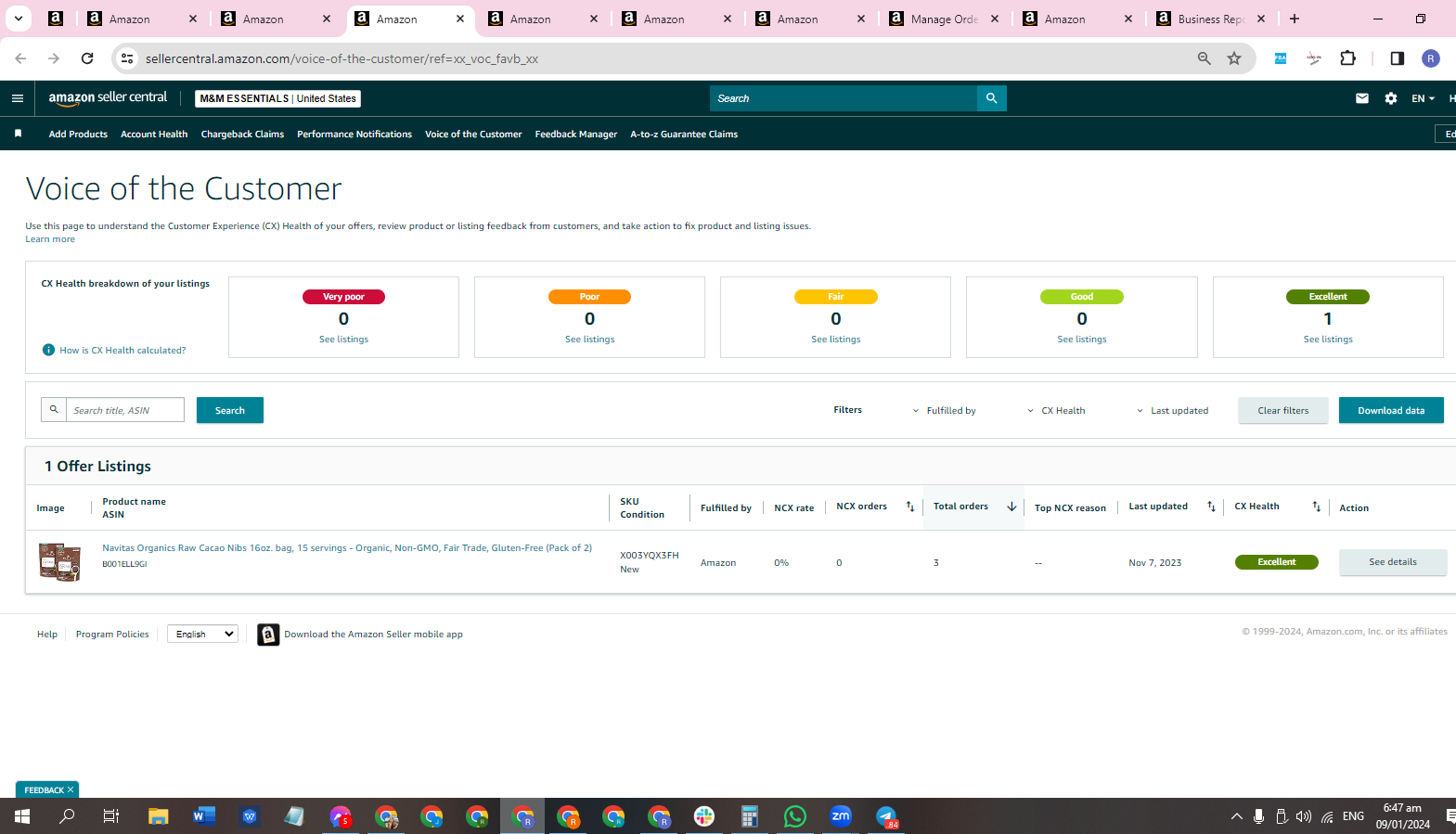Click the Learn more link
The image size is (1456, 834).
click(50, 239)
